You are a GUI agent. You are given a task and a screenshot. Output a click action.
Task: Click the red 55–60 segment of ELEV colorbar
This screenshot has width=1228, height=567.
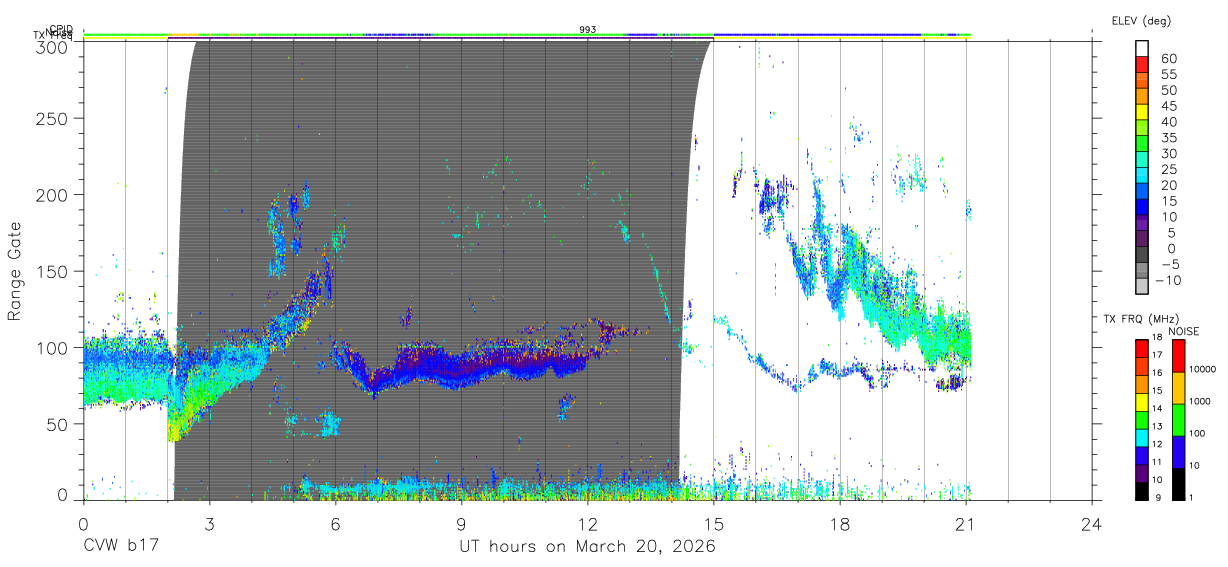pyautogui.click(x=1142, y=63)
